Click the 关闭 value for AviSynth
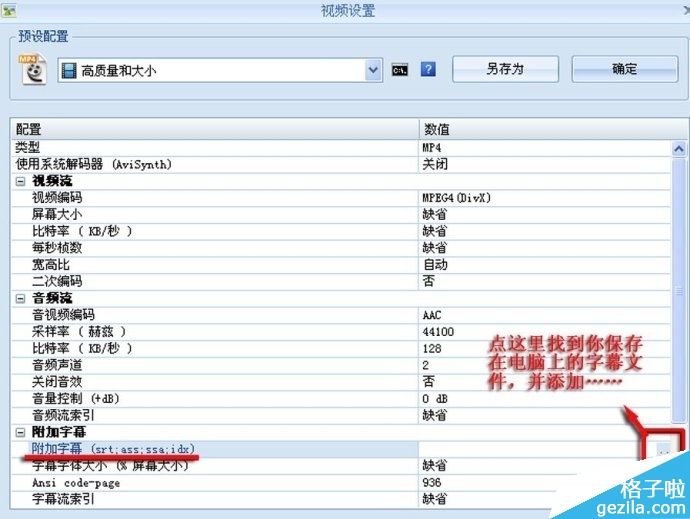The height and width of the screenshot is (519, 690). (x=545, y=165)
